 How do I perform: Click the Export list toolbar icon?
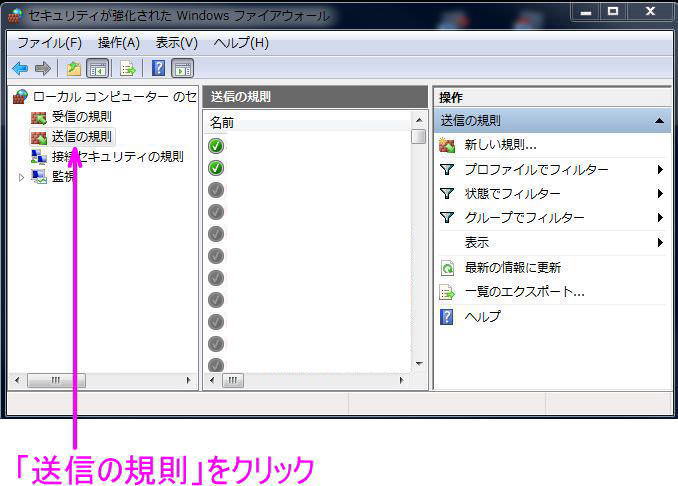[x=128, y=68]
